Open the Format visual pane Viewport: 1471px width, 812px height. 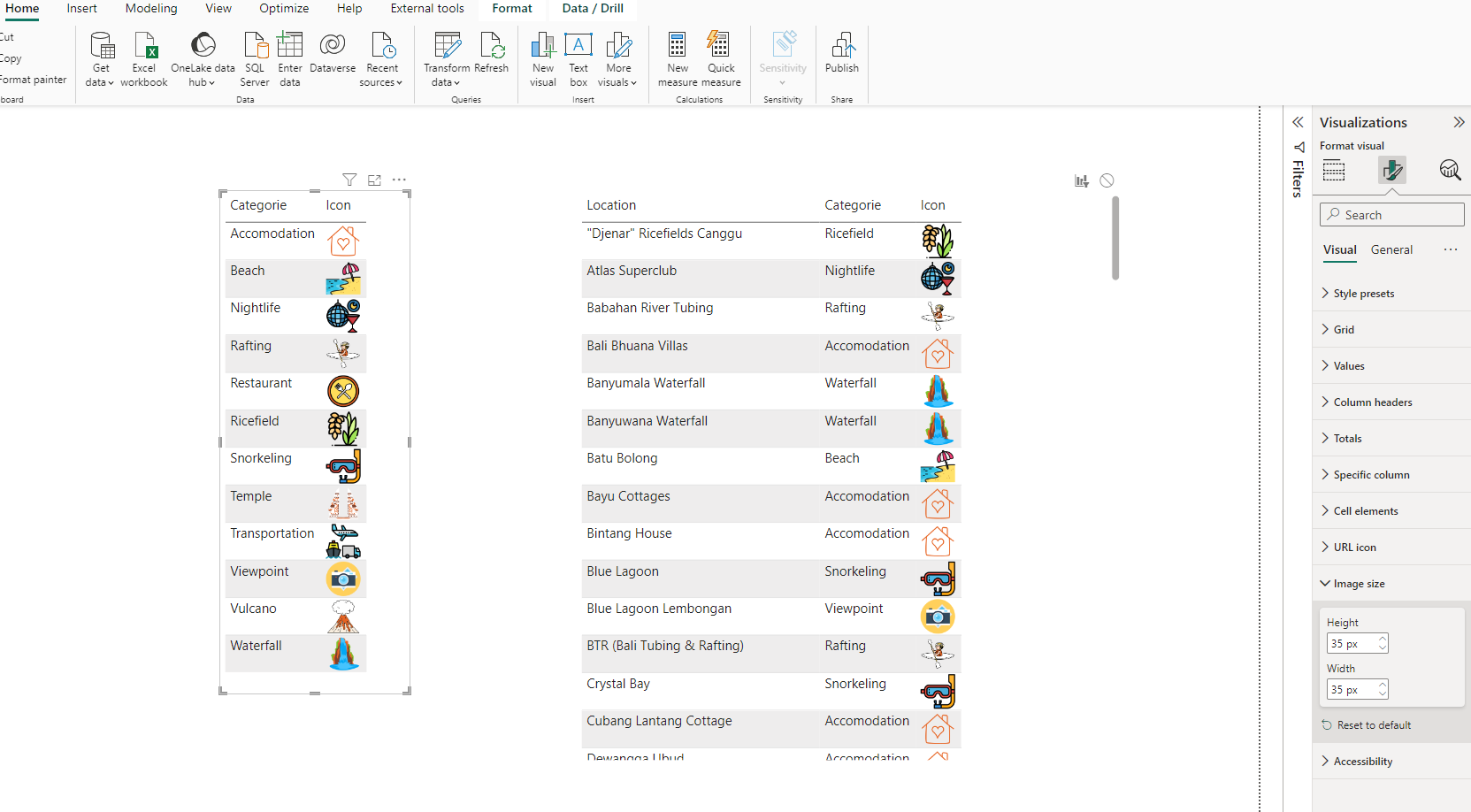click(1391, 169)
